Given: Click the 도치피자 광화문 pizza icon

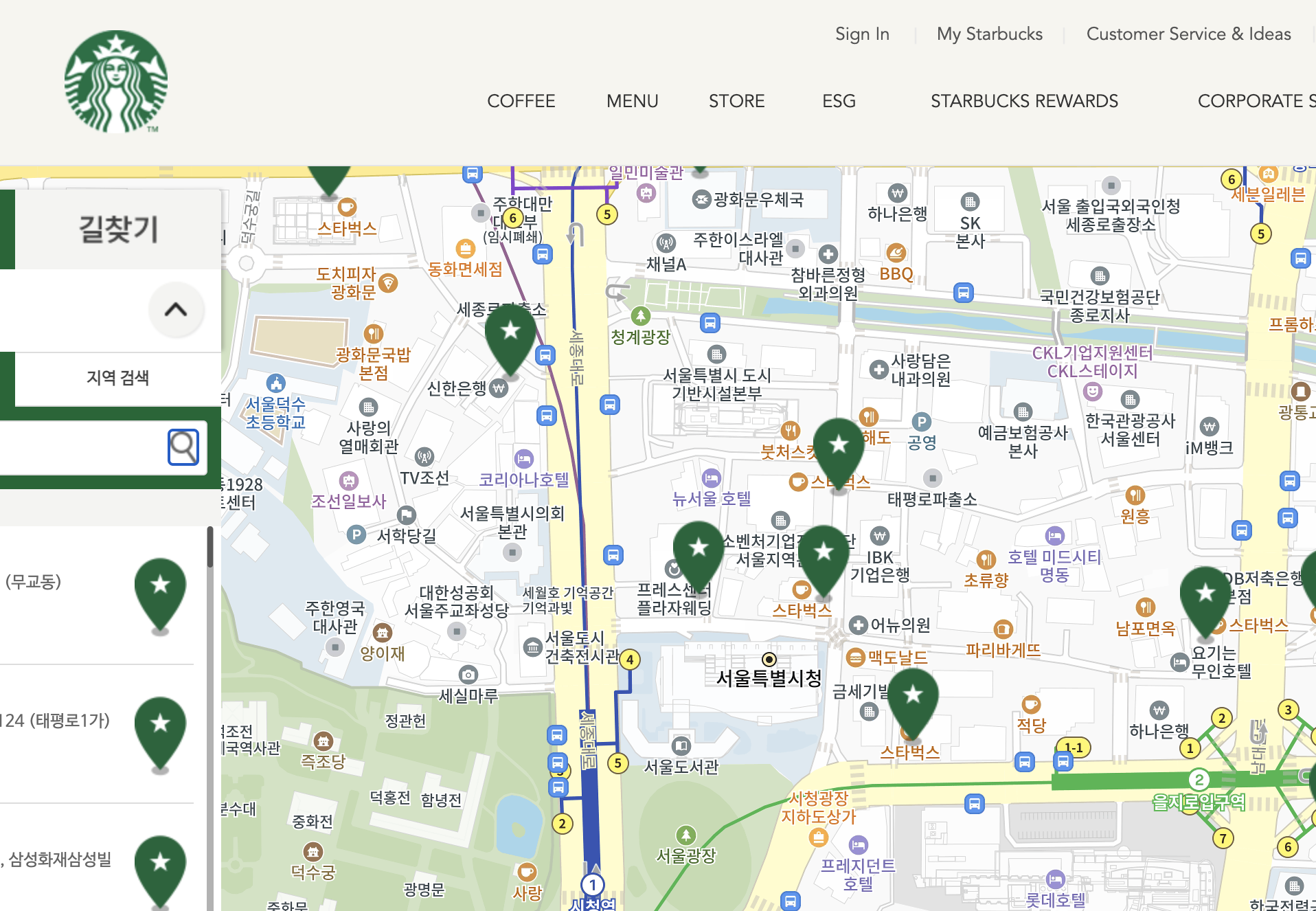Looking at the screenshot, I should (388, 282).
